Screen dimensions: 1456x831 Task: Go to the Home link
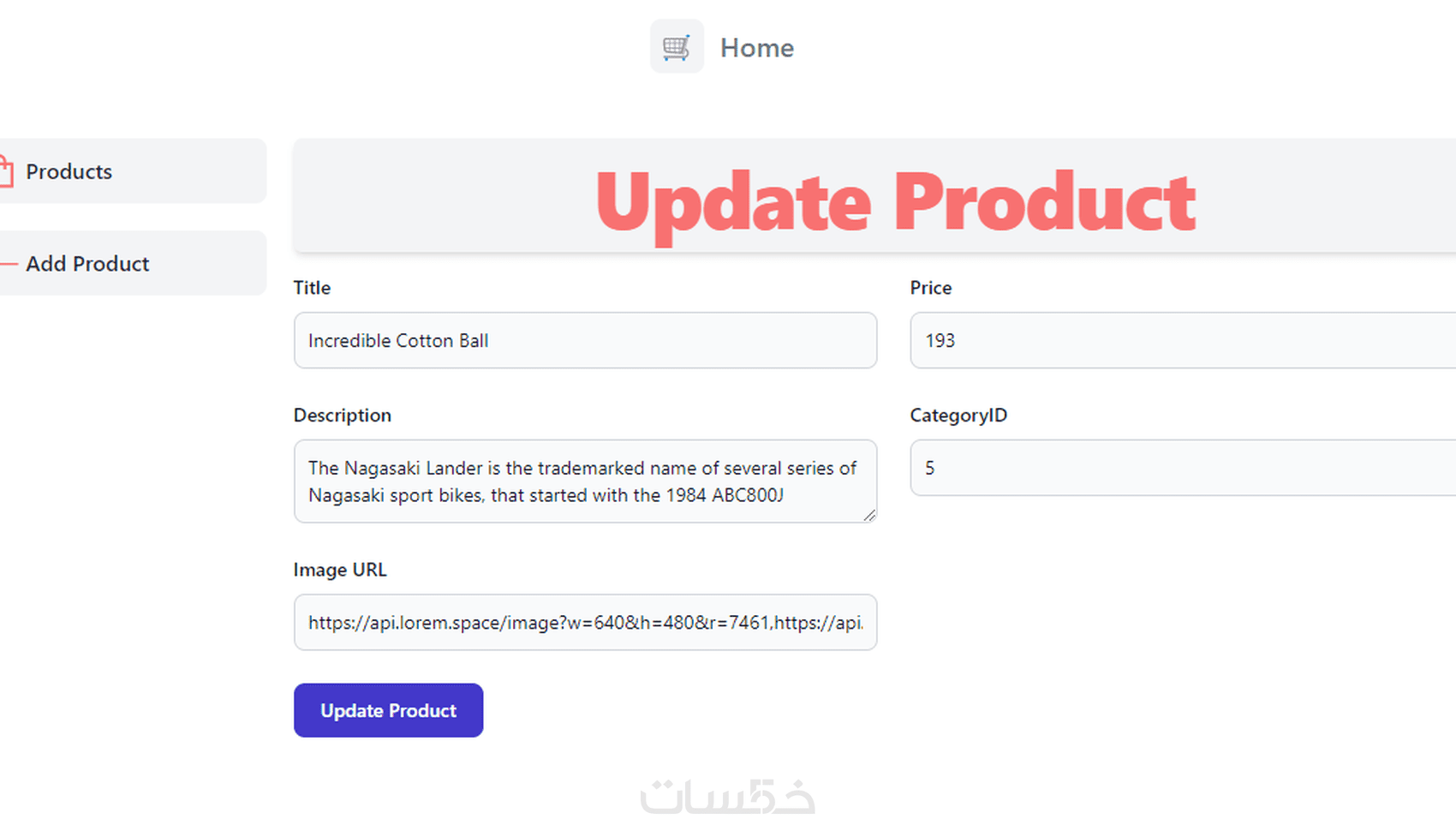point(756,48)
